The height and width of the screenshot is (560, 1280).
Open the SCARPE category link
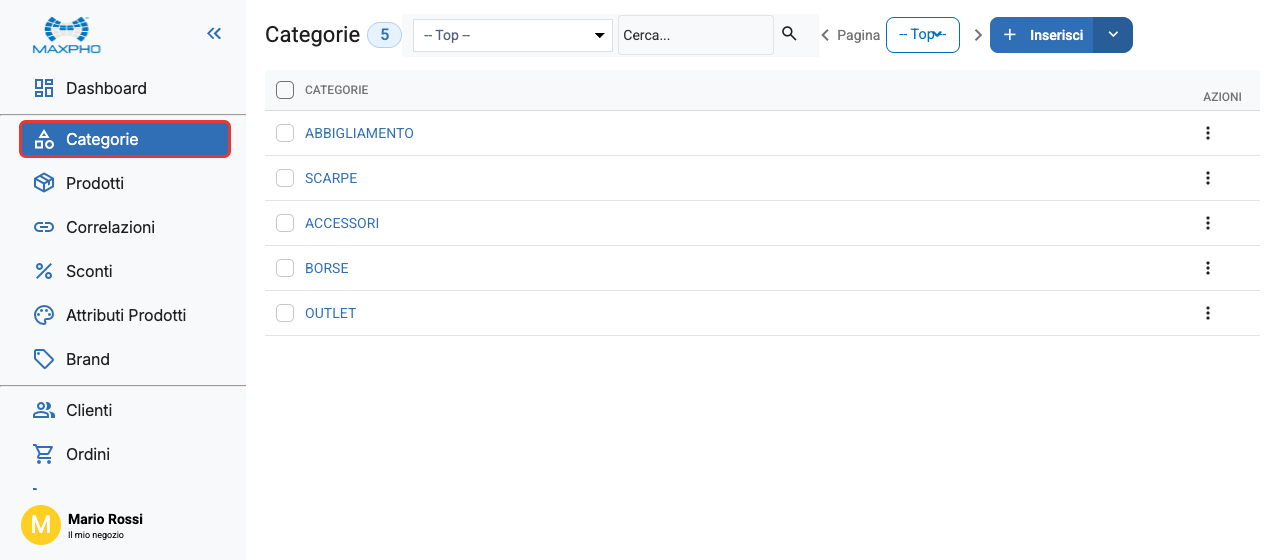(x=331, y=178)
